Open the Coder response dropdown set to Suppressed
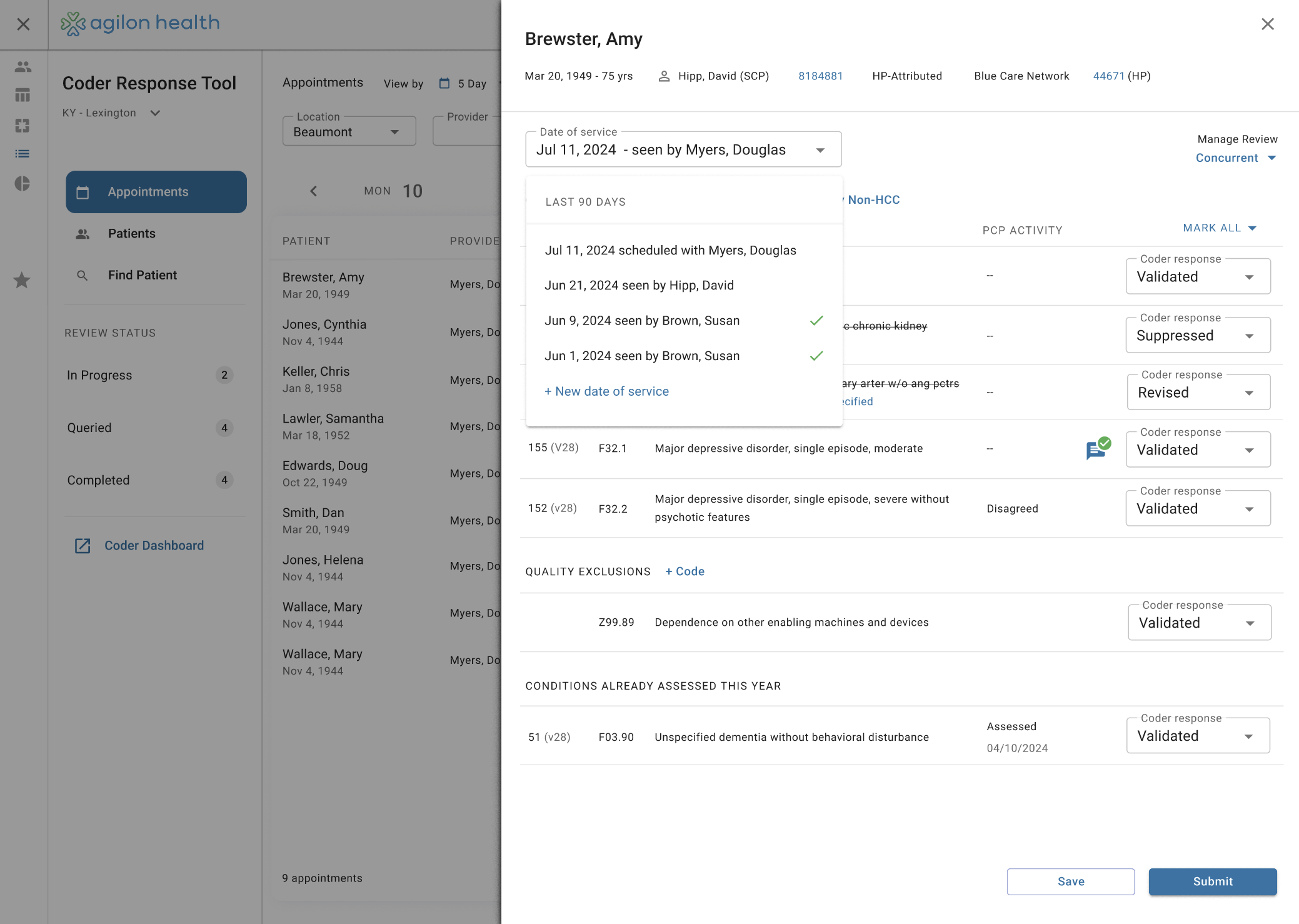This screenshot has width=1299, height=924. point(1198,336)
